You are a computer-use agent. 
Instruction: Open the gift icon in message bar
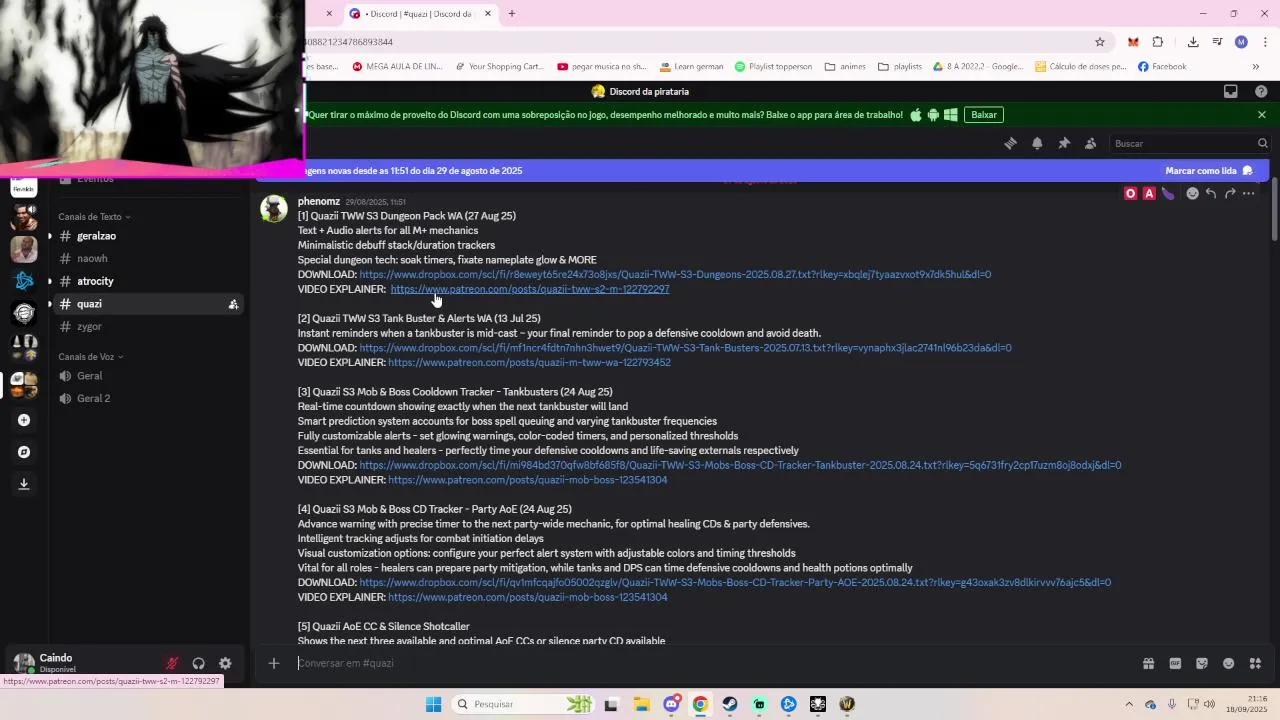[x=1148, y=663]
